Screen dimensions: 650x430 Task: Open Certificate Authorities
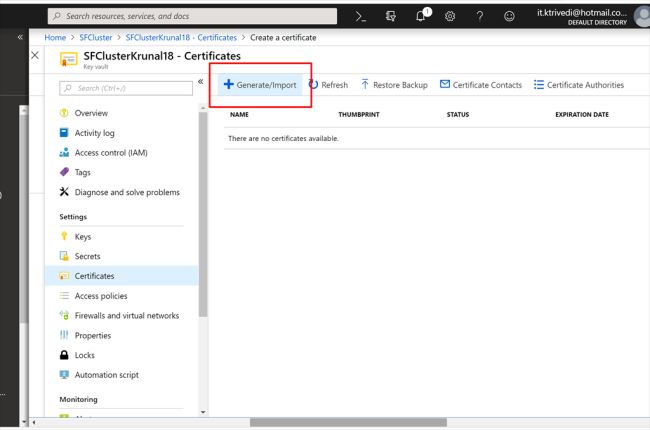click(x=579, y=85)
